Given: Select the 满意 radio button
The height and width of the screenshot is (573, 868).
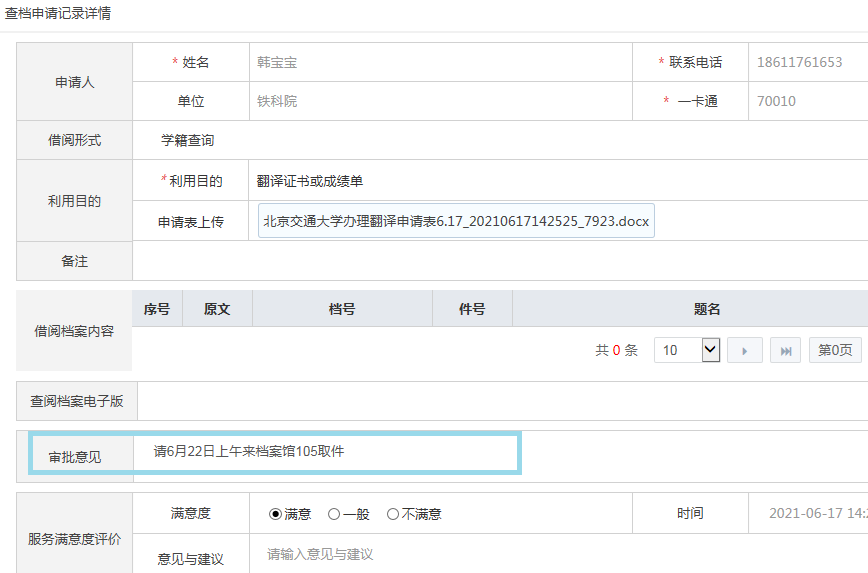Looking at the screenshot, I should pyautogui.click(x=276, y=514).
